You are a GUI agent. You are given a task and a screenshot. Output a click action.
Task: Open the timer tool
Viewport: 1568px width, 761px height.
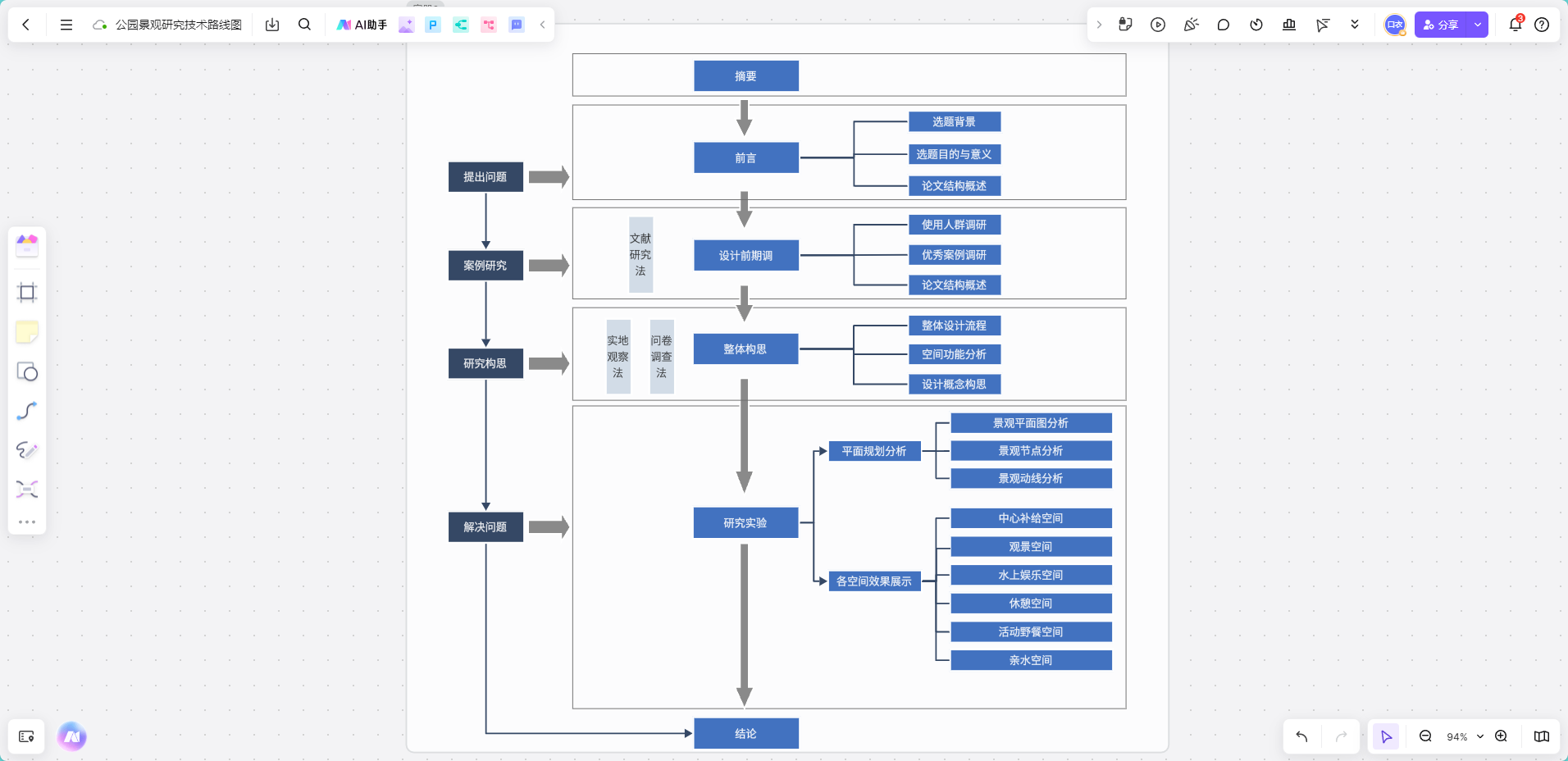1256,25
